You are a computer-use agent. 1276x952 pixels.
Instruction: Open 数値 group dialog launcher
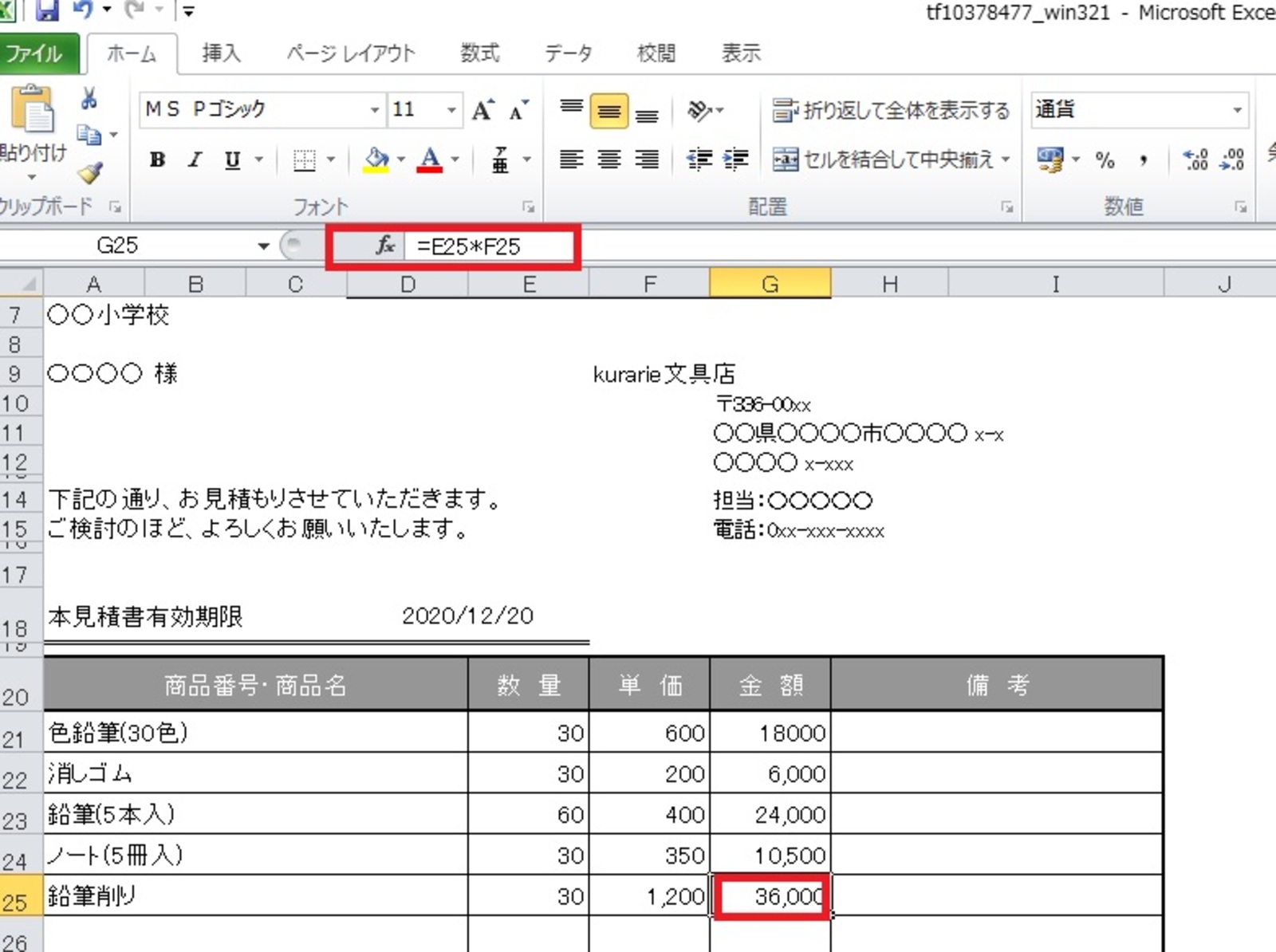point(1240,207)
